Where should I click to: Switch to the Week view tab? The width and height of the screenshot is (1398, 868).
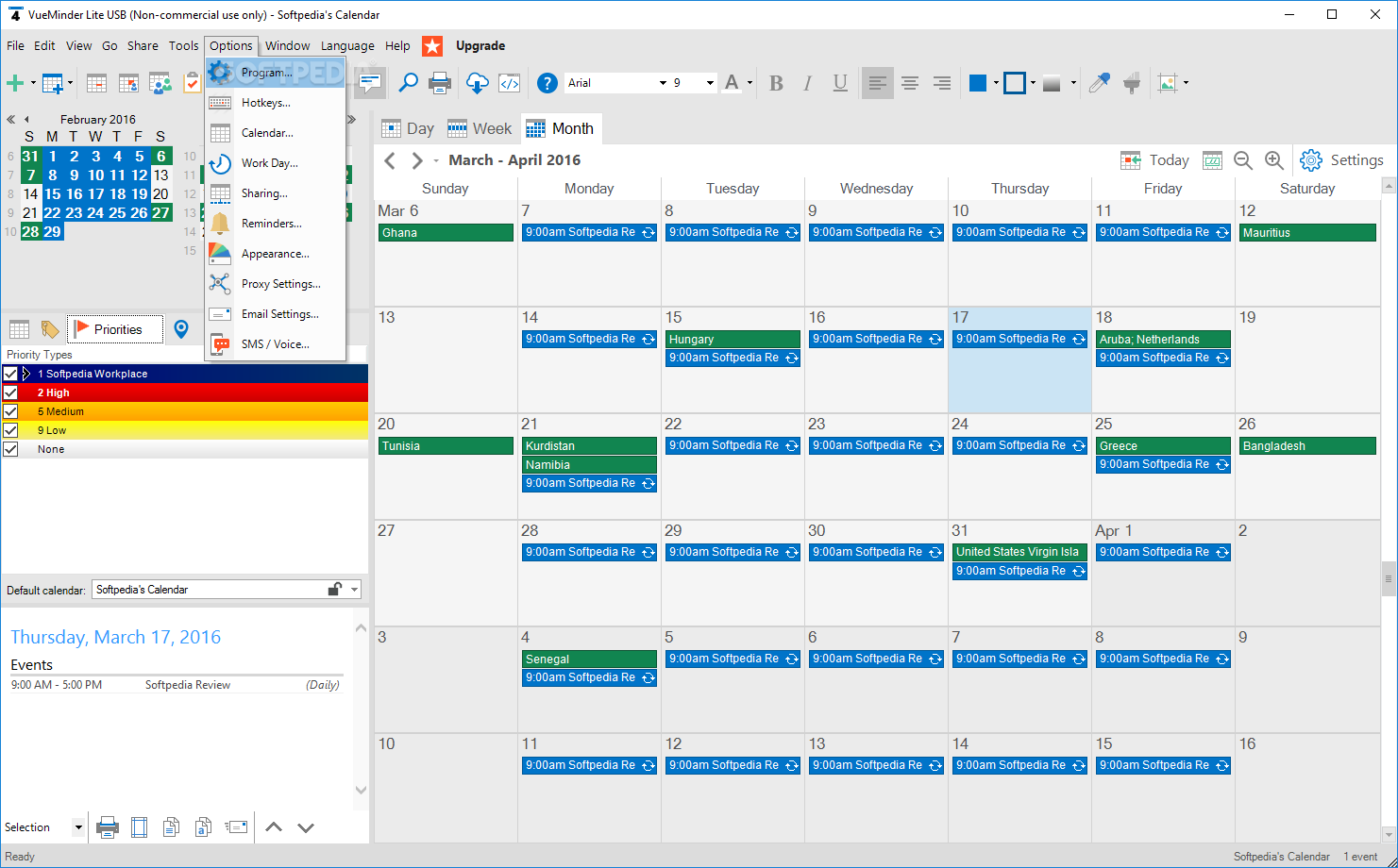pos(480,128)
